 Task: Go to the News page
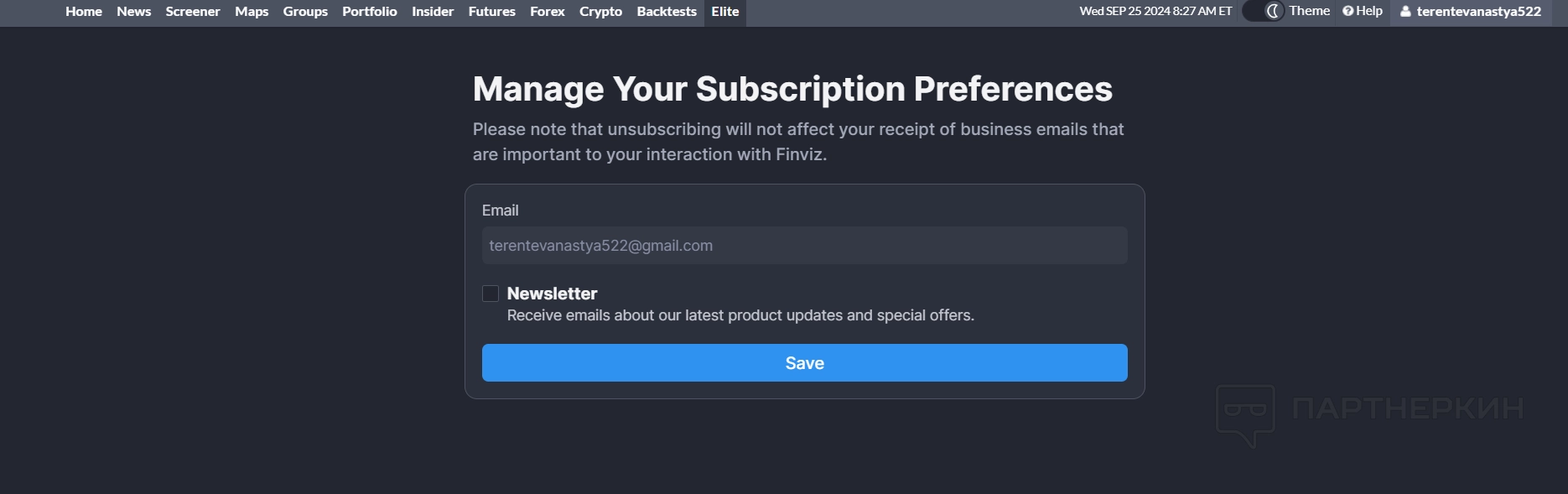[x=134, y=12]
